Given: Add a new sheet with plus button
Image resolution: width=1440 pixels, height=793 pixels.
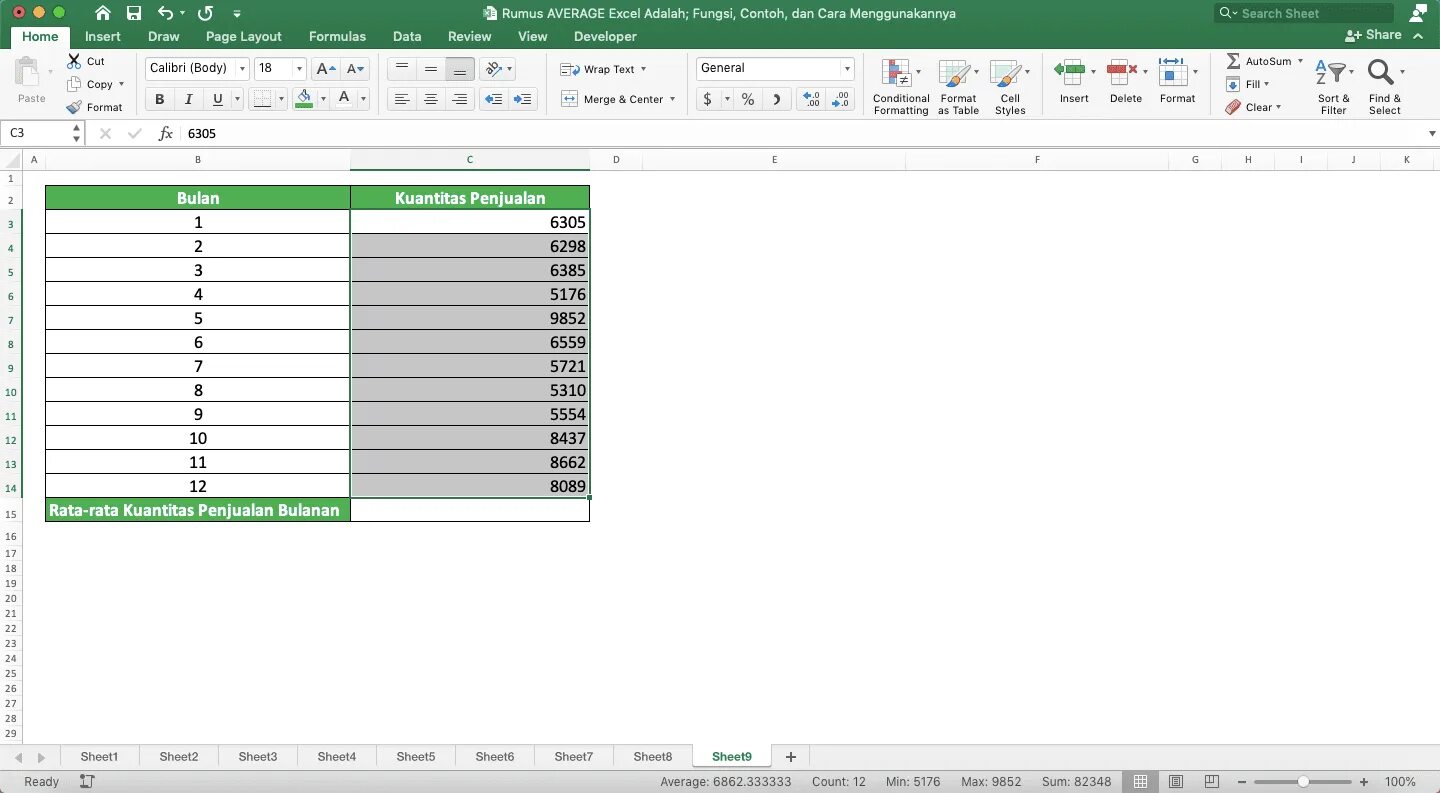Looking at the screenshot, I should tap(791, 757).
